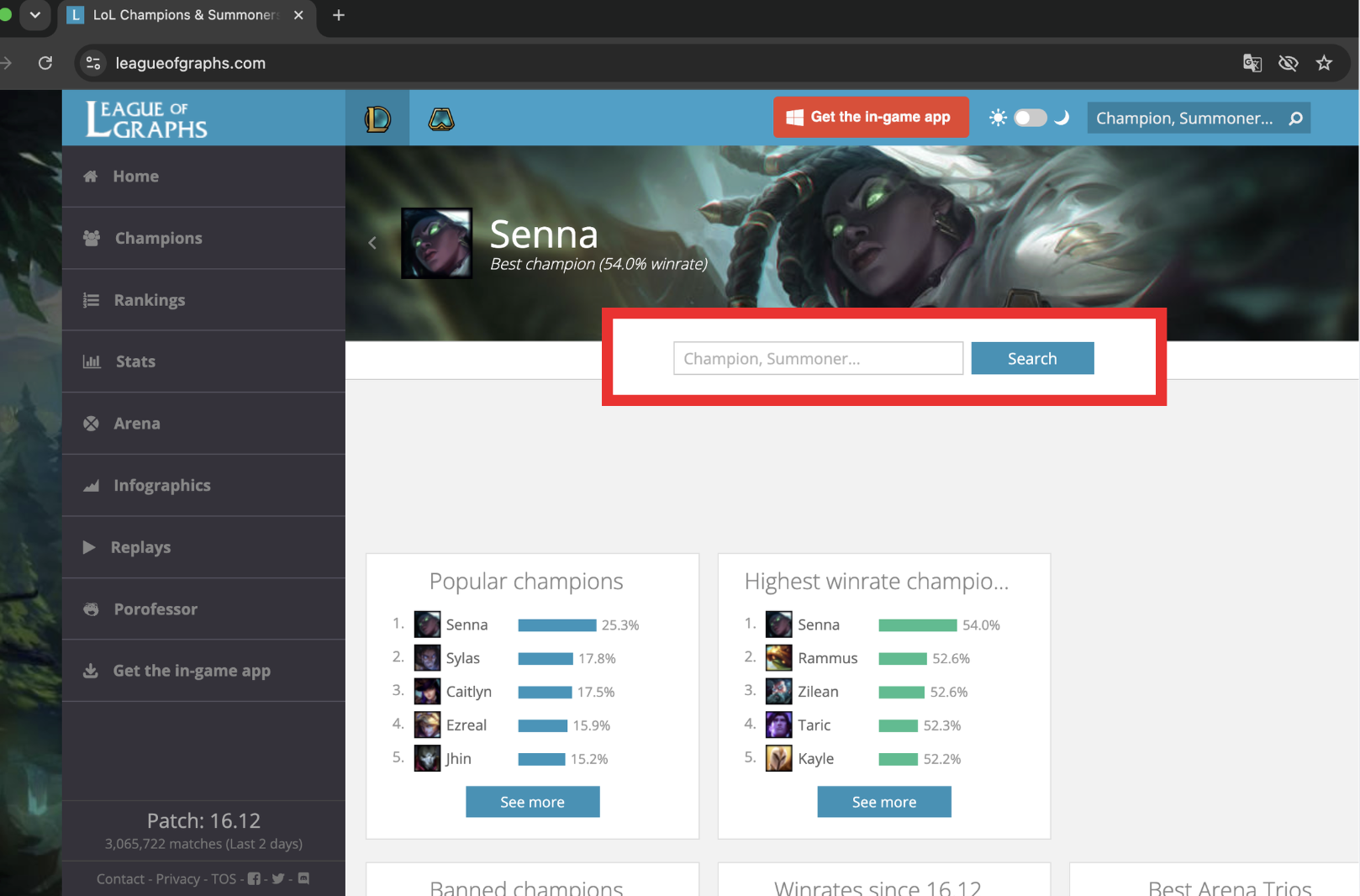Open the site information icon beside URL
The height and width of the screenshot is (896, 1360).
(93, 63)
